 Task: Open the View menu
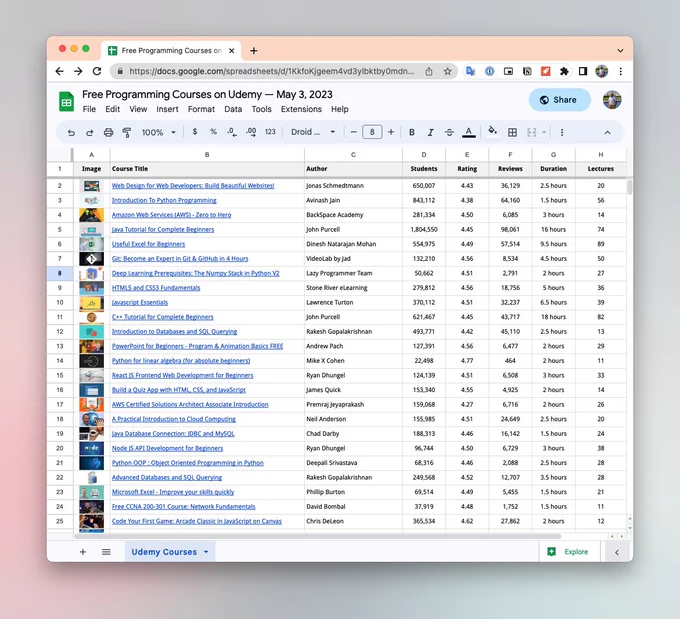tap(138, 109)
